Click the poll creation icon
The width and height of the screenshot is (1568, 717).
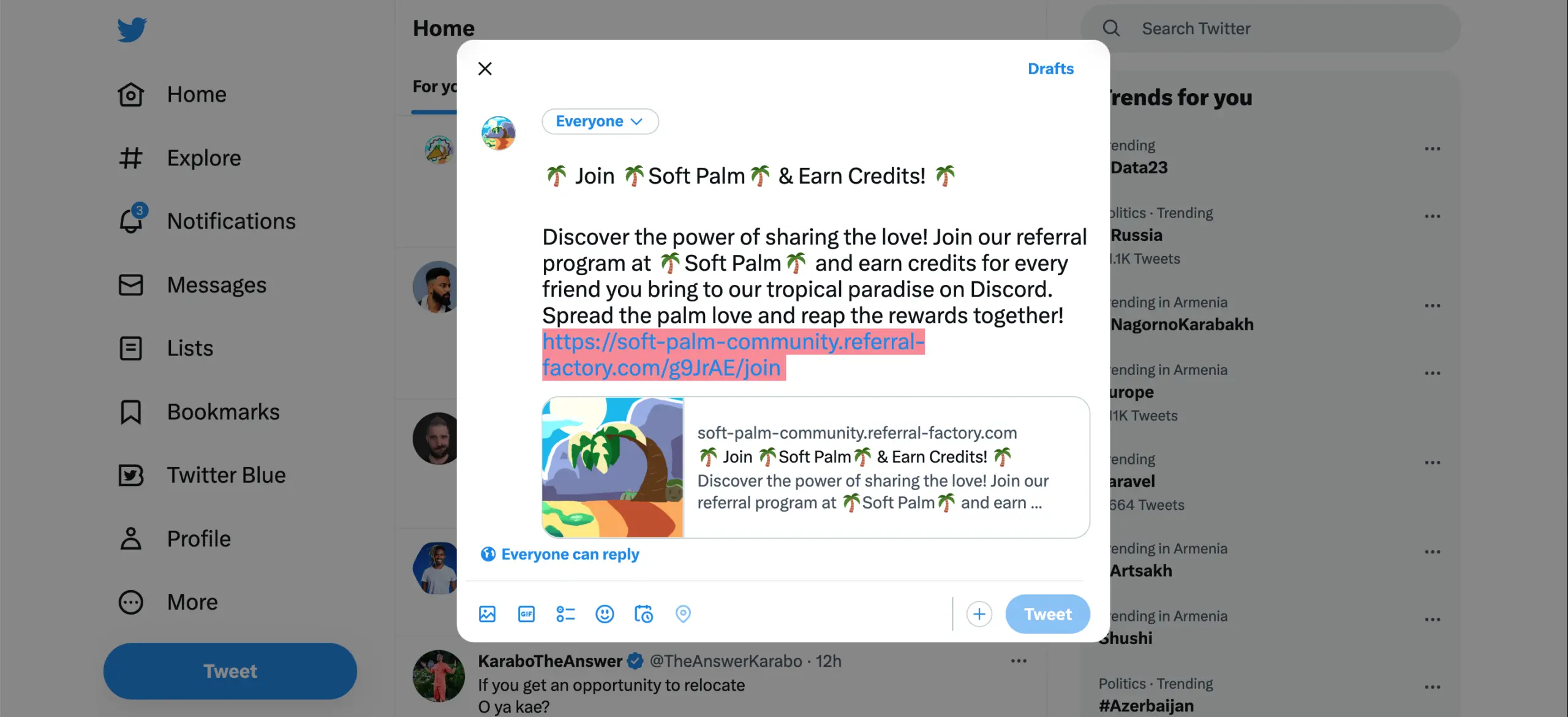coord(565,614)
